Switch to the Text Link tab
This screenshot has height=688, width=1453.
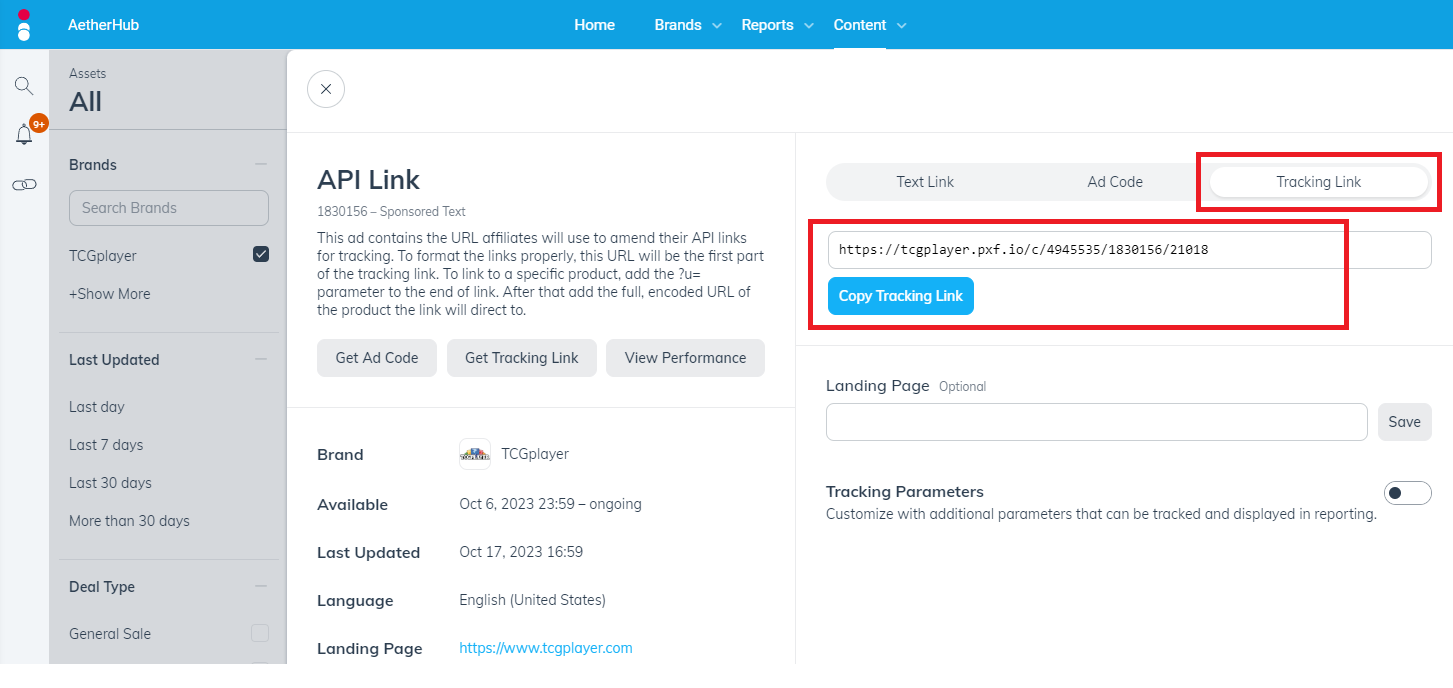925,182
